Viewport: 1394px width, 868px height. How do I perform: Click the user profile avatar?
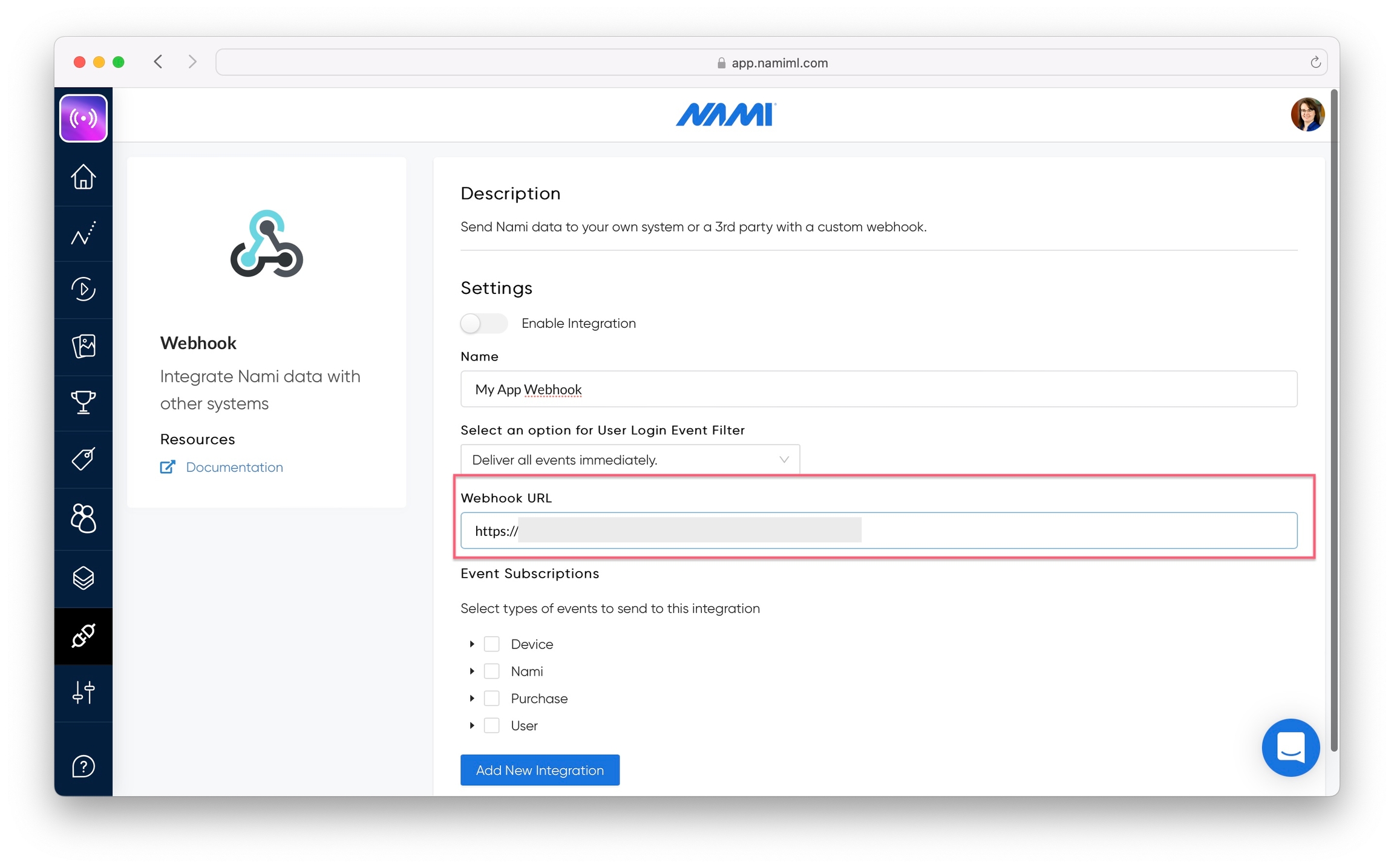[x=1307, y=114]
